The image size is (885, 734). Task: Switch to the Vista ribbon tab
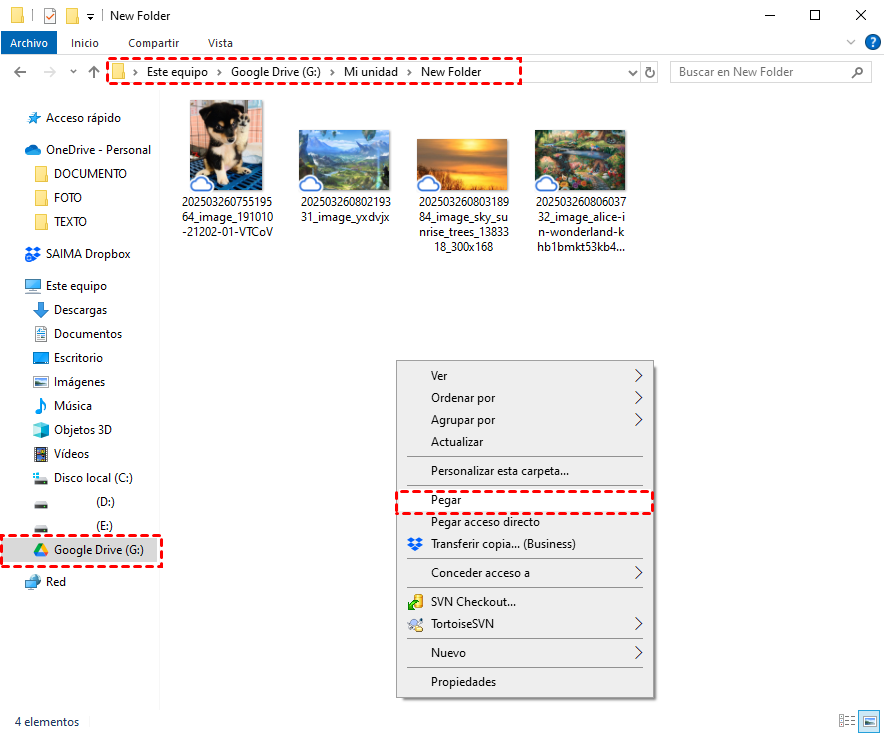pyautogui.click(x=220, y=43)
